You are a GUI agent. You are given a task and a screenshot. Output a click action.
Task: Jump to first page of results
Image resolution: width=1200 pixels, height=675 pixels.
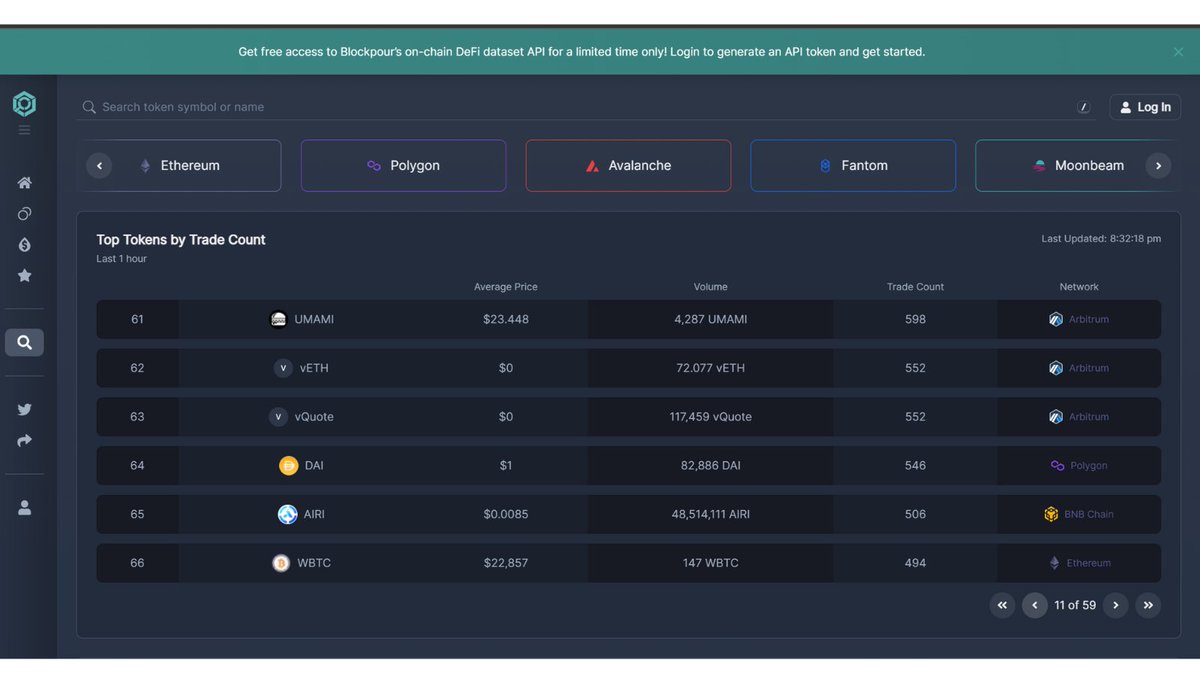click(1002, 605)
